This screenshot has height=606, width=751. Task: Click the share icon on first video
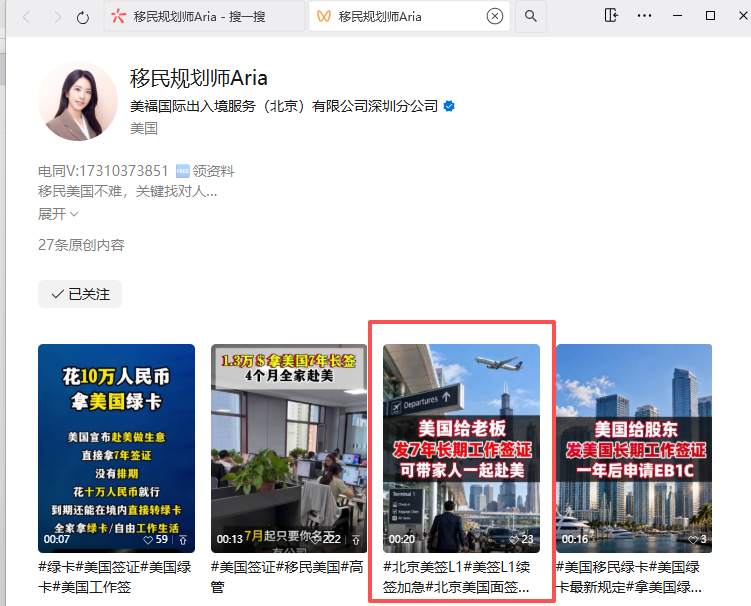click(x=183, y=540)
